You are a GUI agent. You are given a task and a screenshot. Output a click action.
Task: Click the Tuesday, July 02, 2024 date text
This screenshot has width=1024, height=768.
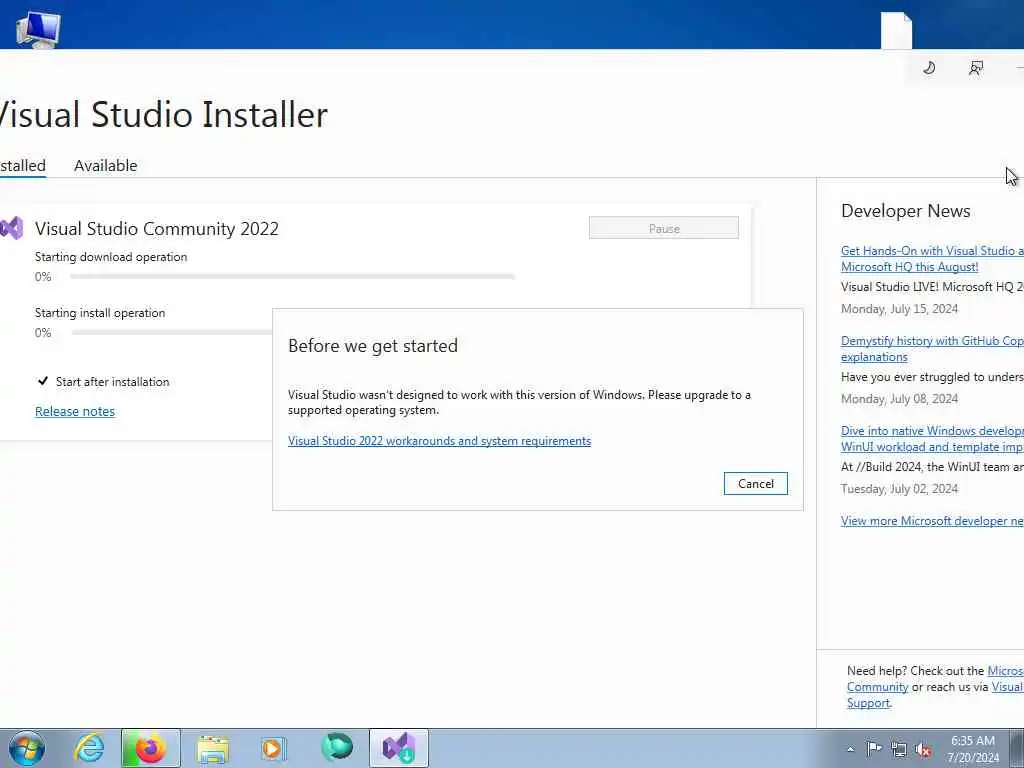click(899, 489)
